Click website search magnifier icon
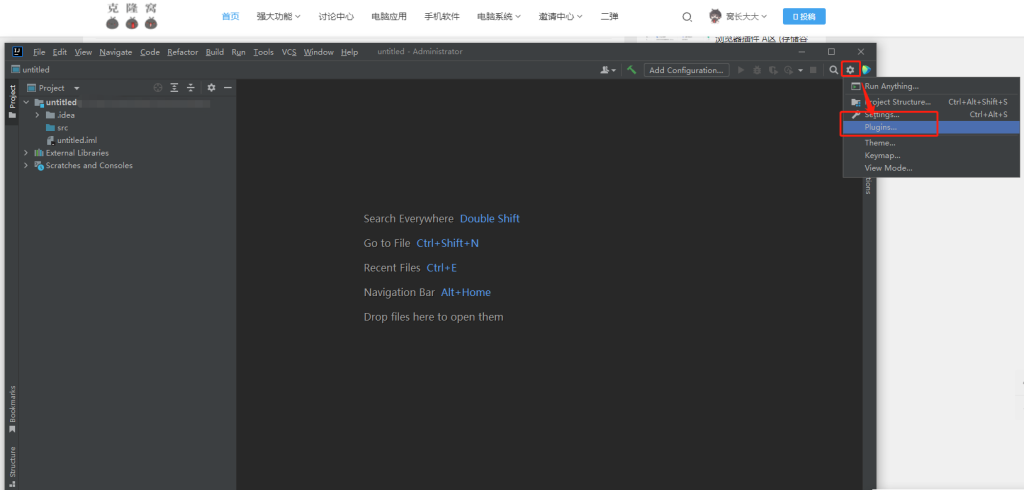This screenshot has width=1024, height=490. [687, 17]
